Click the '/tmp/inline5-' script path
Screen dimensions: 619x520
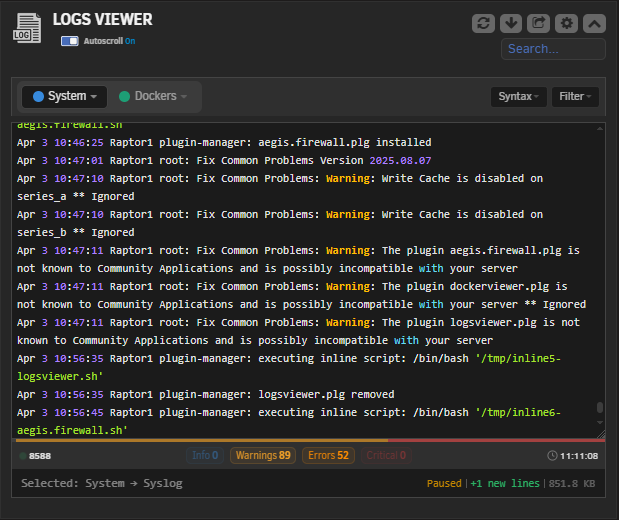518,359
